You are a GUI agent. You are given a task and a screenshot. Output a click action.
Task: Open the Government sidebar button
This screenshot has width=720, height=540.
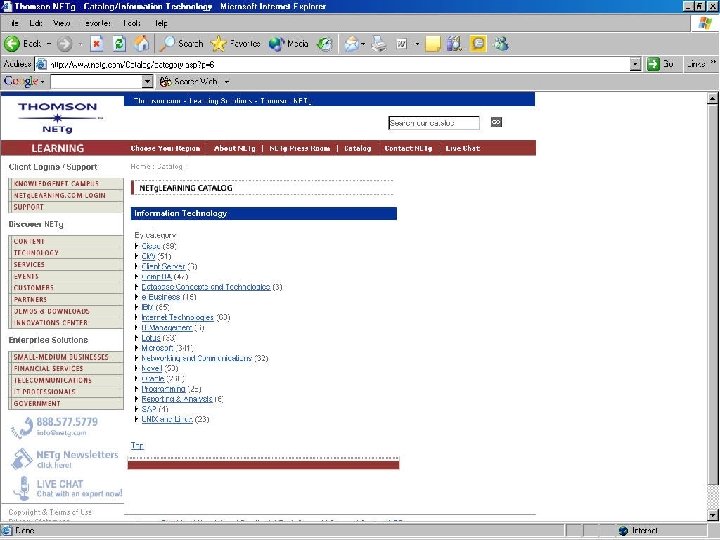click(x=66, y=404)
